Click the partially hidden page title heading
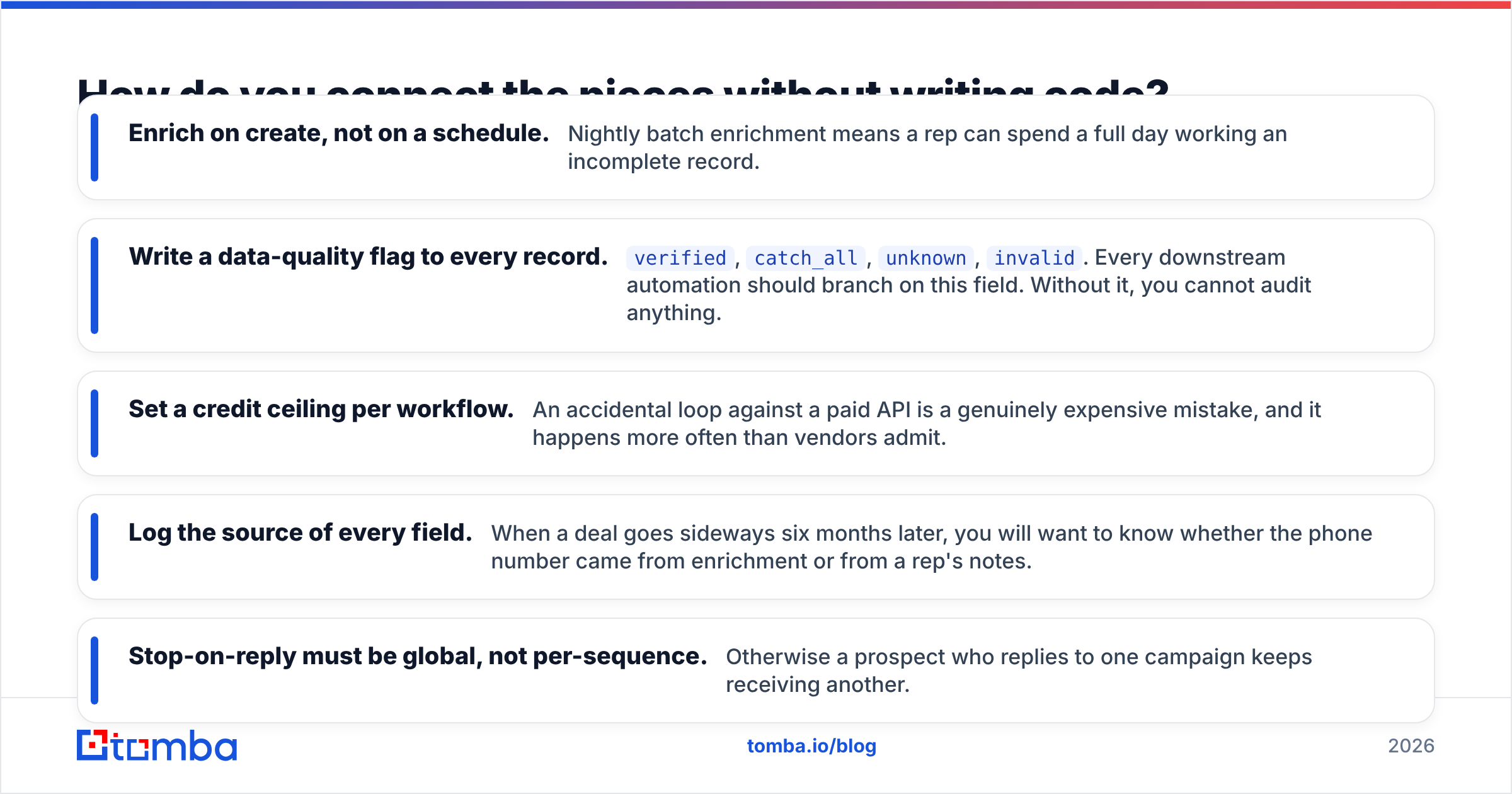This screenshot has height=794, width=1512. (624, 86)
